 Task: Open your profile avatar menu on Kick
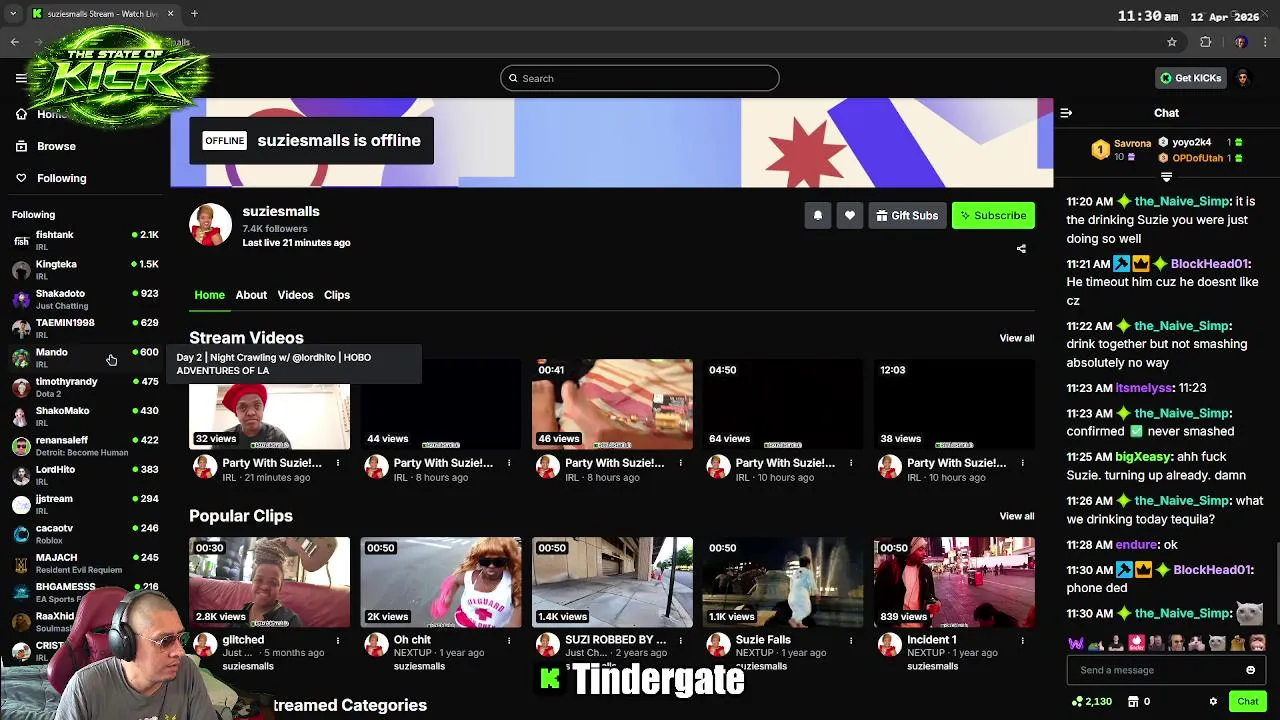tap(1242, 78)
